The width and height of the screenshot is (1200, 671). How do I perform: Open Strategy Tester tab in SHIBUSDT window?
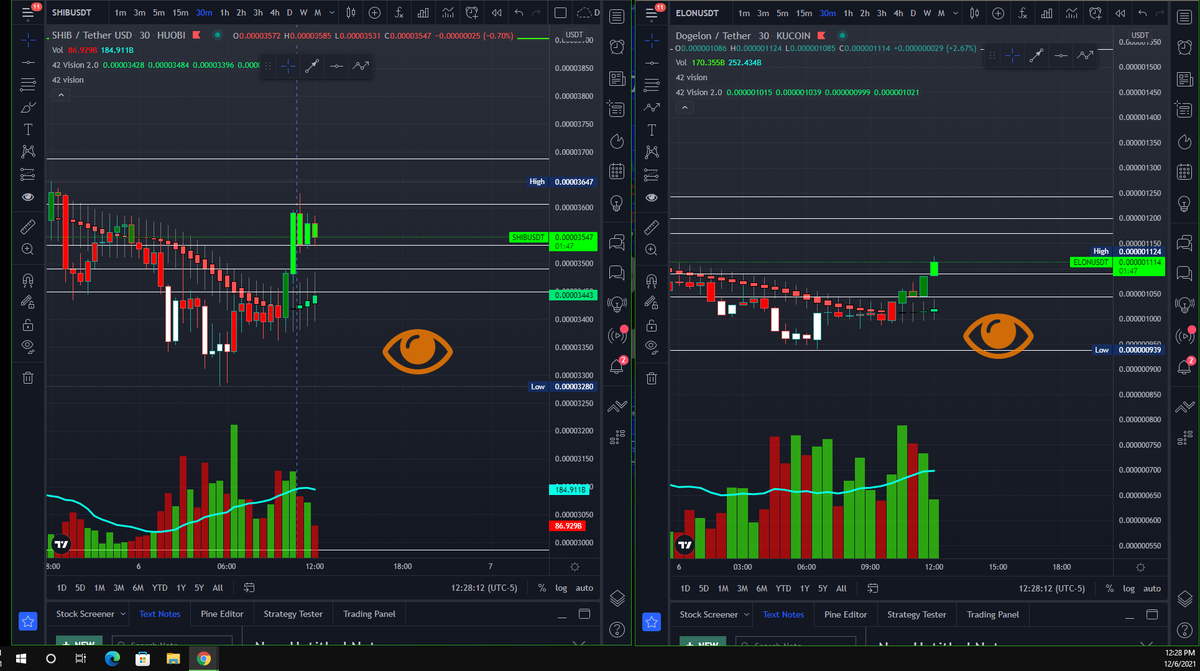293,614
